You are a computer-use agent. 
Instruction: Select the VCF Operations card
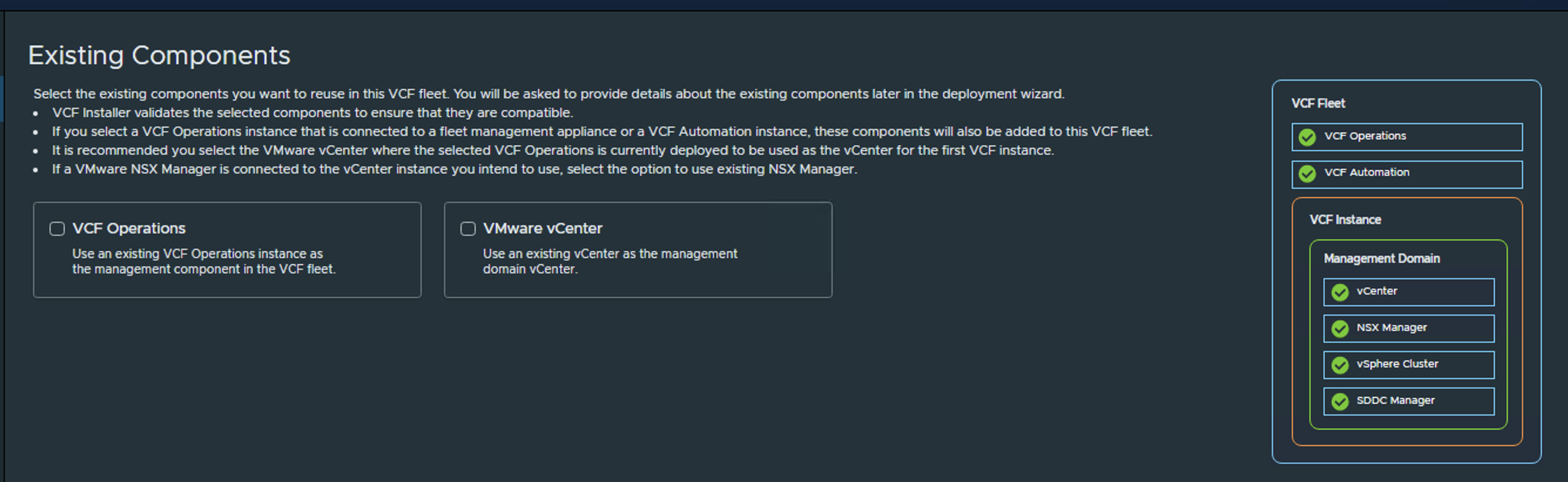point(227,250)
